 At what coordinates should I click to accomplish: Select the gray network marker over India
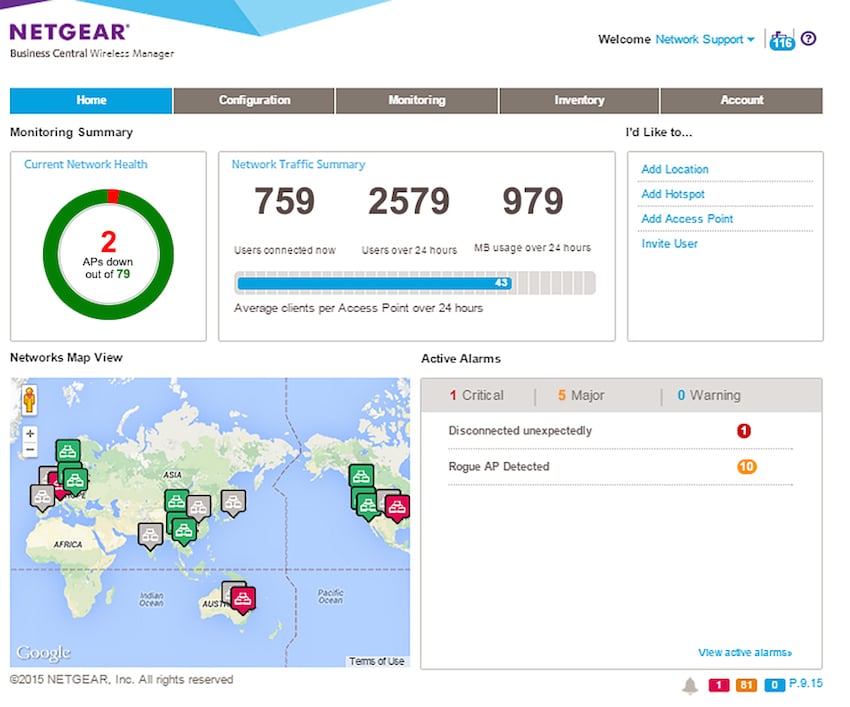point(150,536)
